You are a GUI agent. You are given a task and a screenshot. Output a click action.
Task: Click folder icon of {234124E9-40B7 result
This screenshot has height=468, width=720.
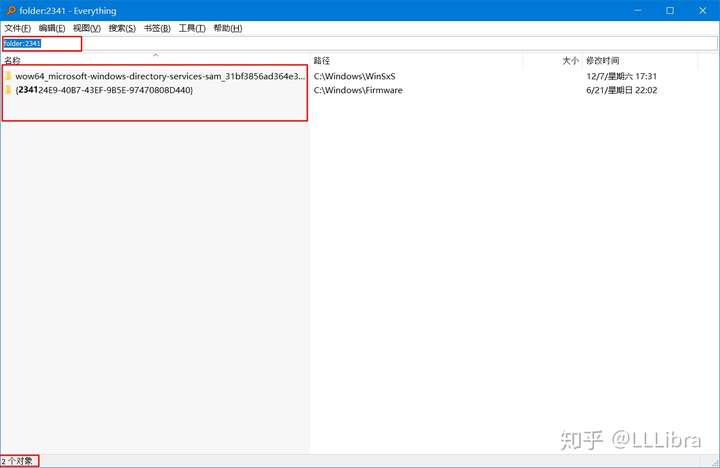coord(8,90)
